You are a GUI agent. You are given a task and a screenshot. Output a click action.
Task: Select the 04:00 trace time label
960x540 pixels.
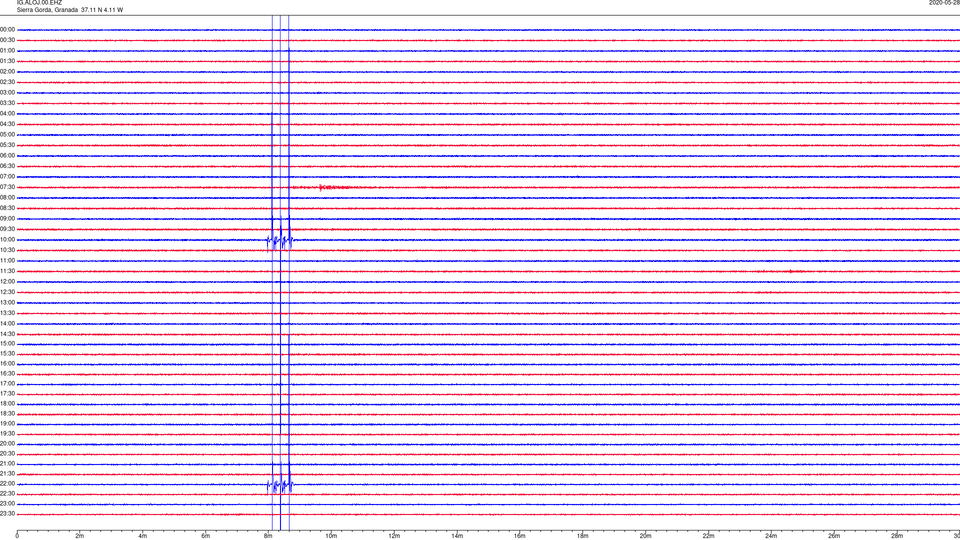point(7,114)
